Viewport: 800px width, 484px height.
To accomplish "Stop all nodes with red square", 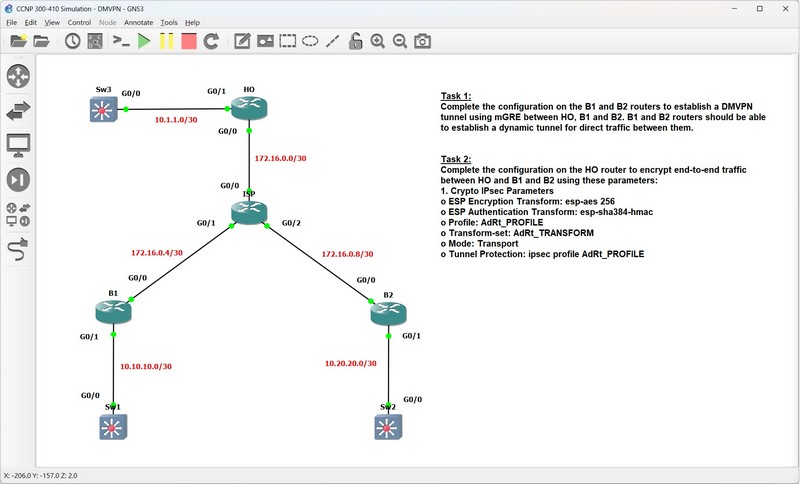I will pyautogui.click(x=189, y=41).
